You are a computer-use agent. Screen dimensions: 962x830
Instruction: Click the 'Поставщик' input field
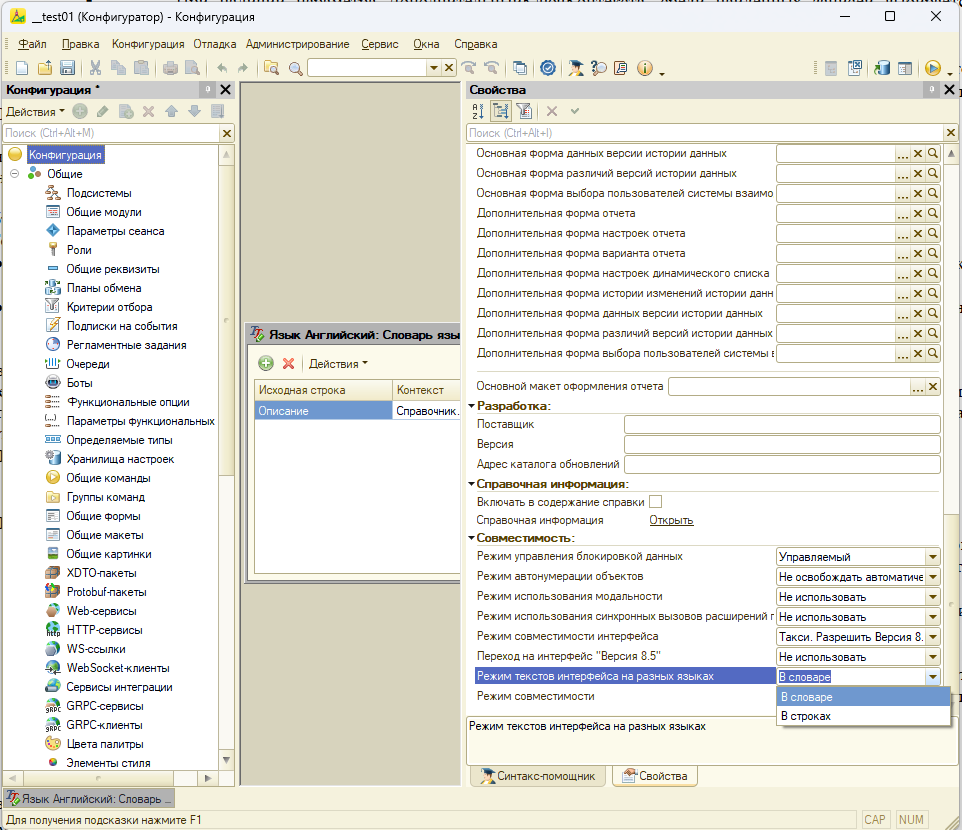(782, 425)
